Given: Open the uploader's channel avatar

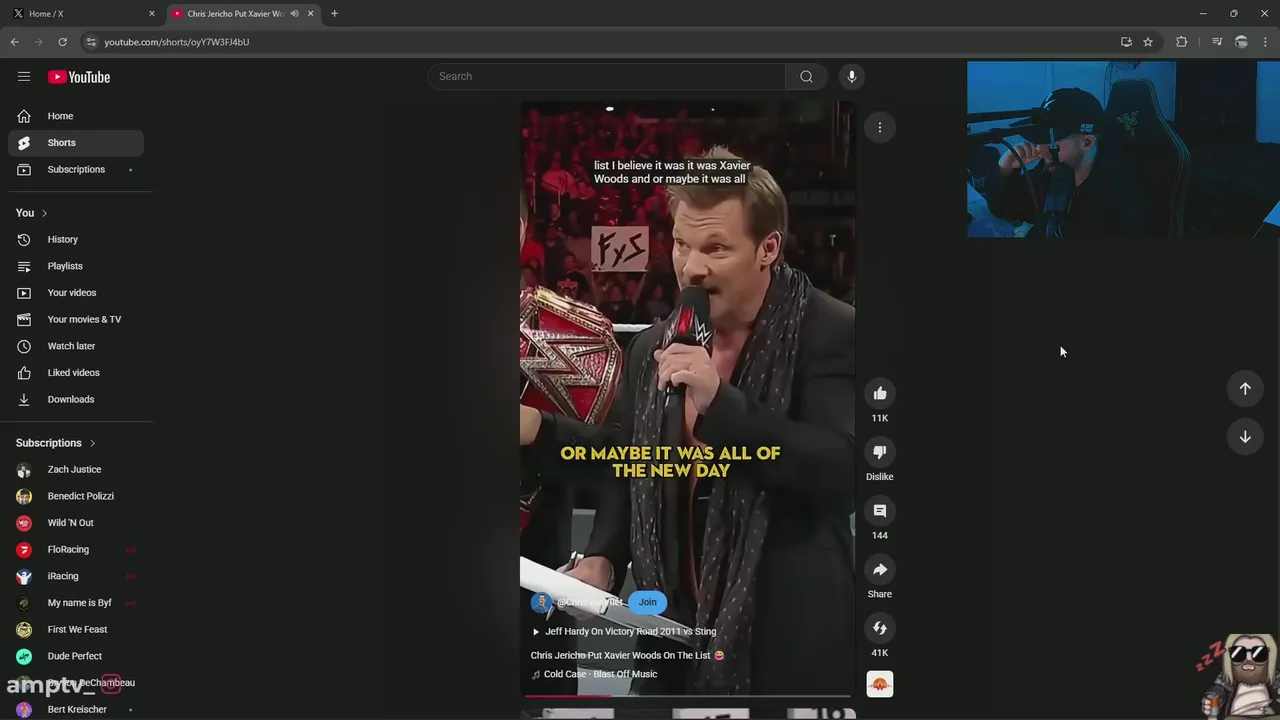Looking at the screenshot, I should coord(541,602).
